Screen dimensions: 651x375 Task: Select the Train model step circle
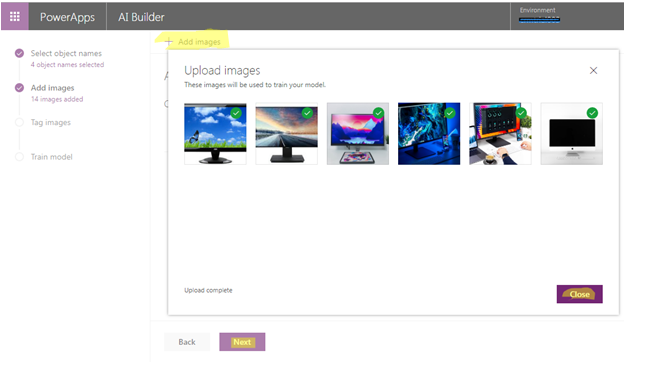pyautogui.click(x=19, y=157)
